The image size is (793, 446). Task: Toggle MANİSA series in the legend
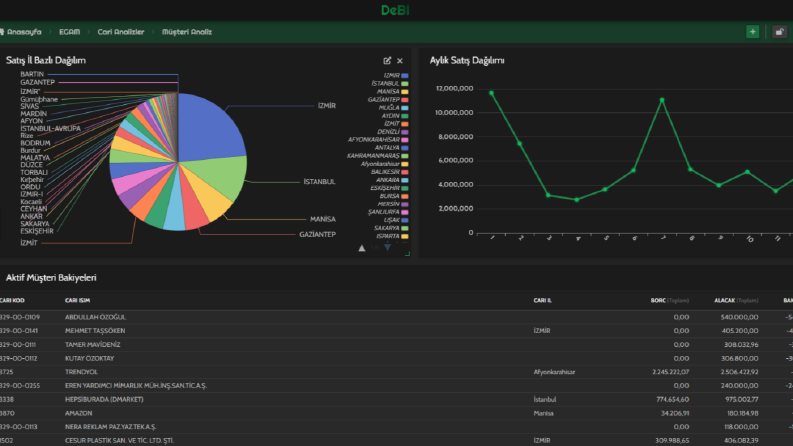[392, 92]
